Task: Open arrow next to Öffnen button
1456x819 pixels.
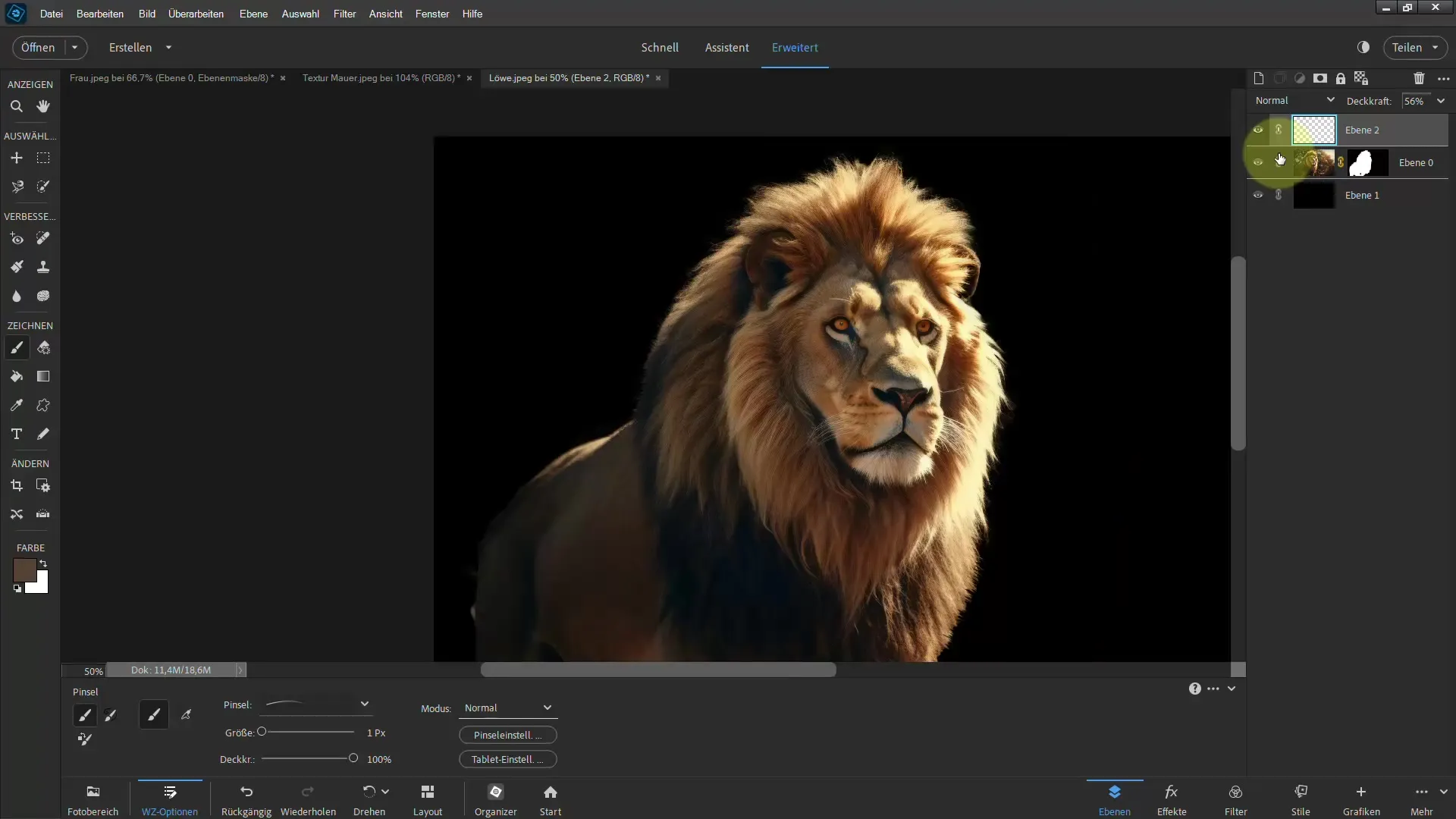Action: tap(74, 48)
